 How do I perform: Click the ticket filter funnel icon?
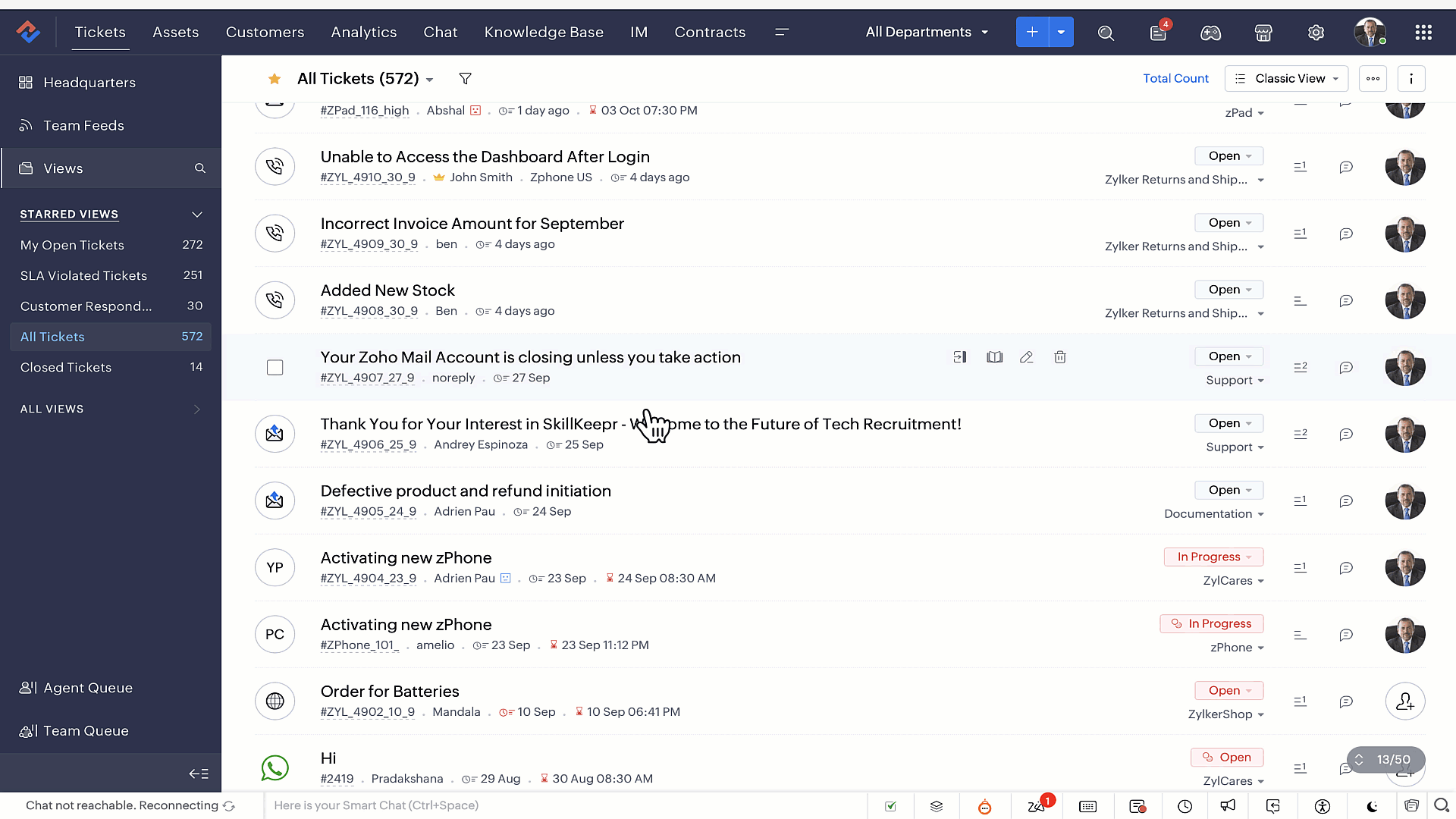coord(466,79)
